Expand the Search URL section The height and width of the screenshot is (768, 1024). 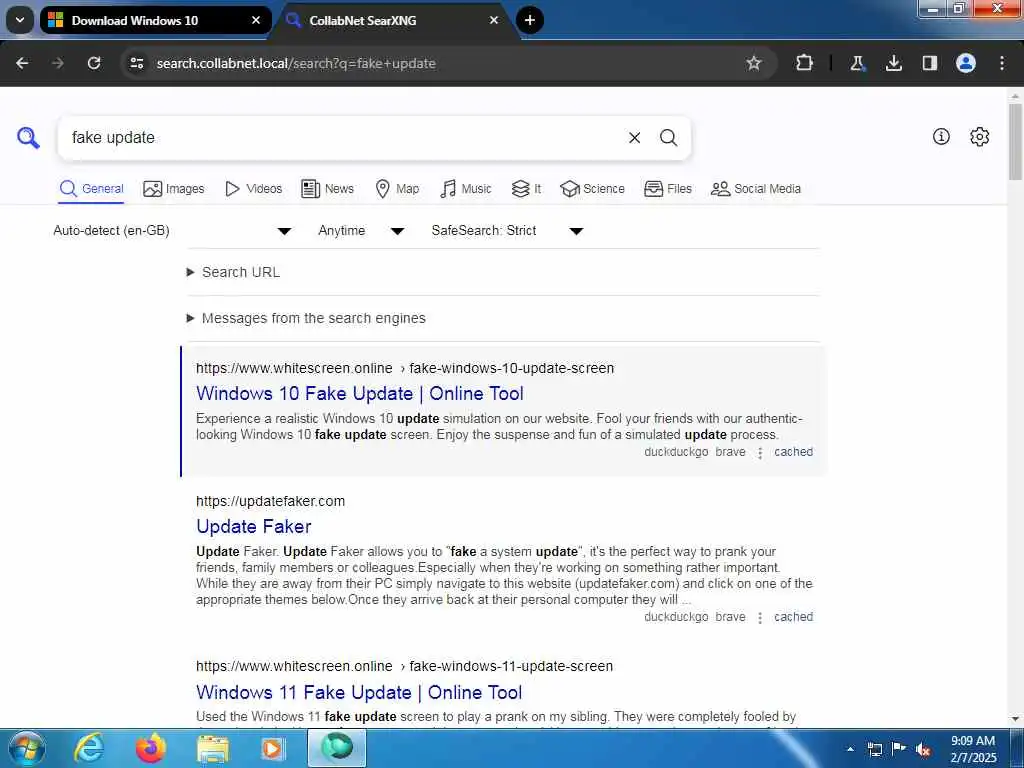point(234,272)
